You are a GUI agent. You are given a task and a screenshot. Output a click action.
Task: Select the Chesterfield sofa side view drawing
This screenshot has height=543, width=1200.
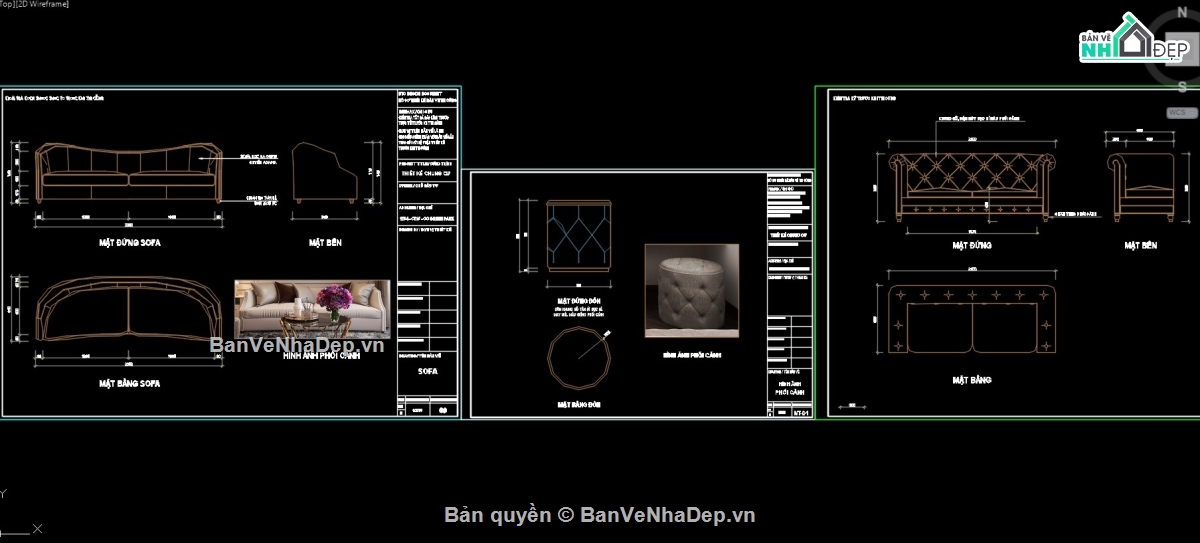pos(1139,187)
